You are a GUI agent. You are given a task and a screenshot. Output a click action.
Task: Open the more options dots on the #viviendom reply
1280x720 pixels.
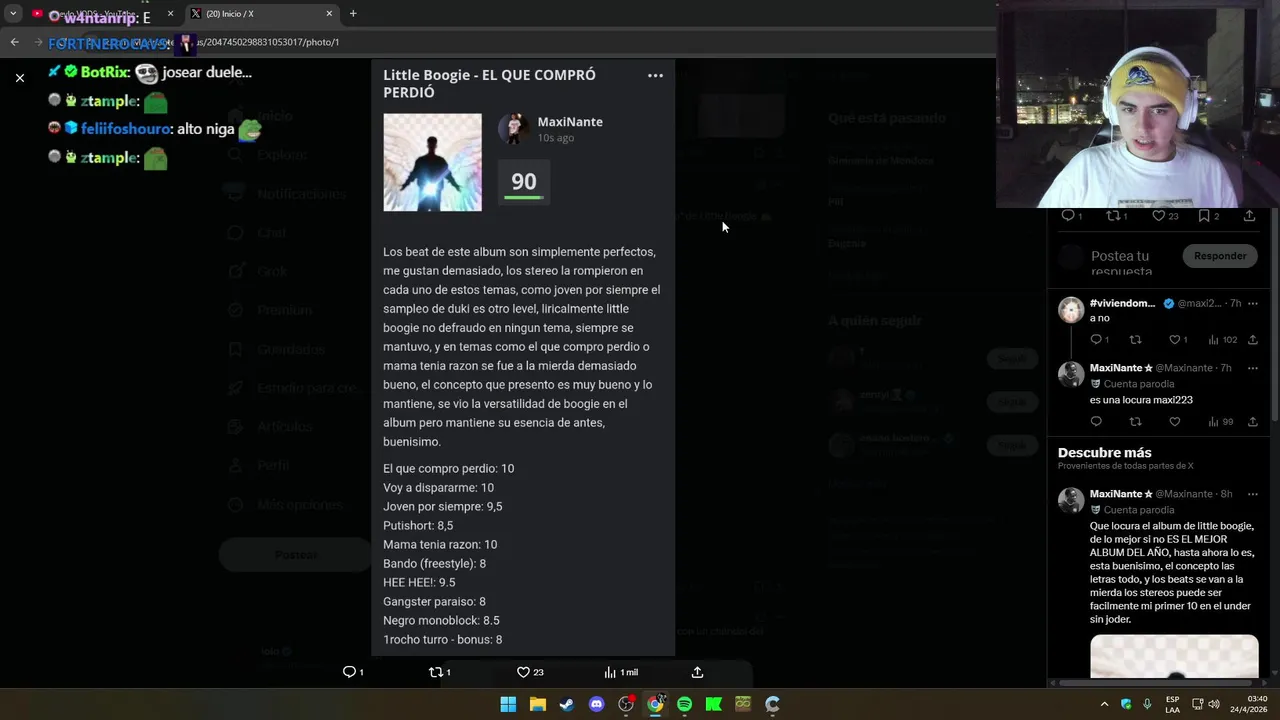click(1252, 303)
